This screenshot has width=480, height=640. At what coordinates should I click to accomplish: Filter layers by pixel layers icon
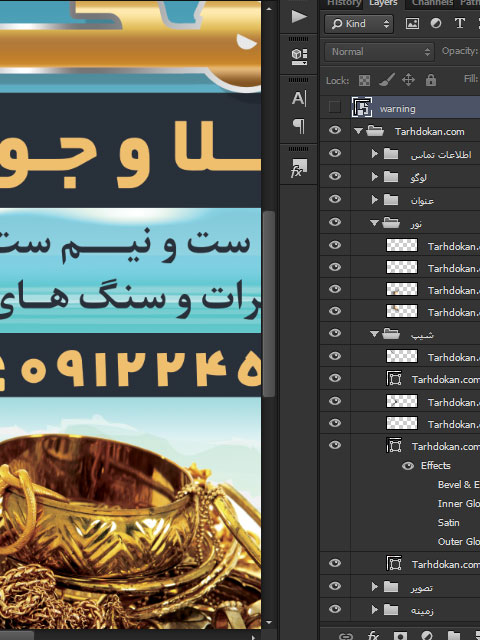click(412, 24)
